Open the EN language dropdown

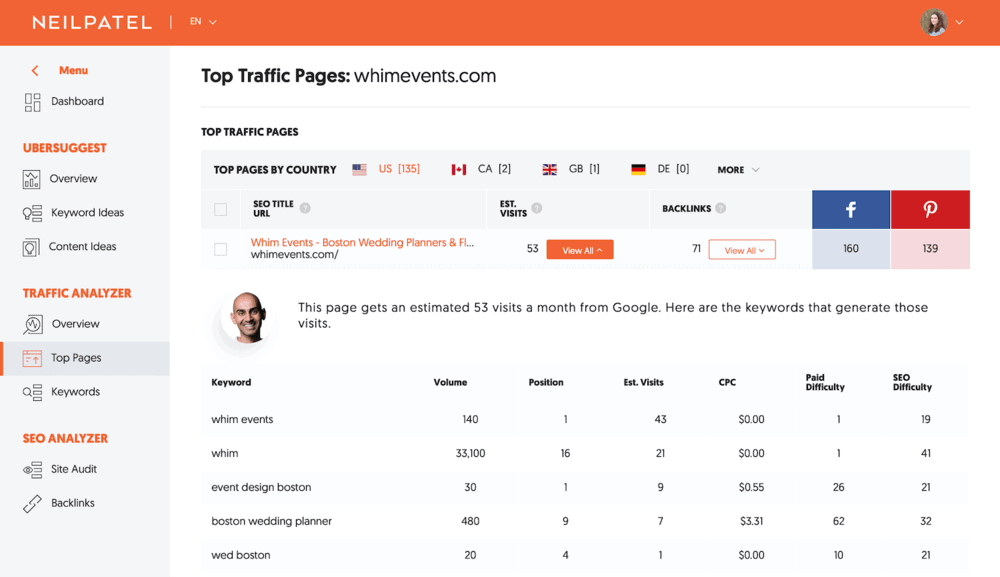pyautogui.click(x=203, y=22)
